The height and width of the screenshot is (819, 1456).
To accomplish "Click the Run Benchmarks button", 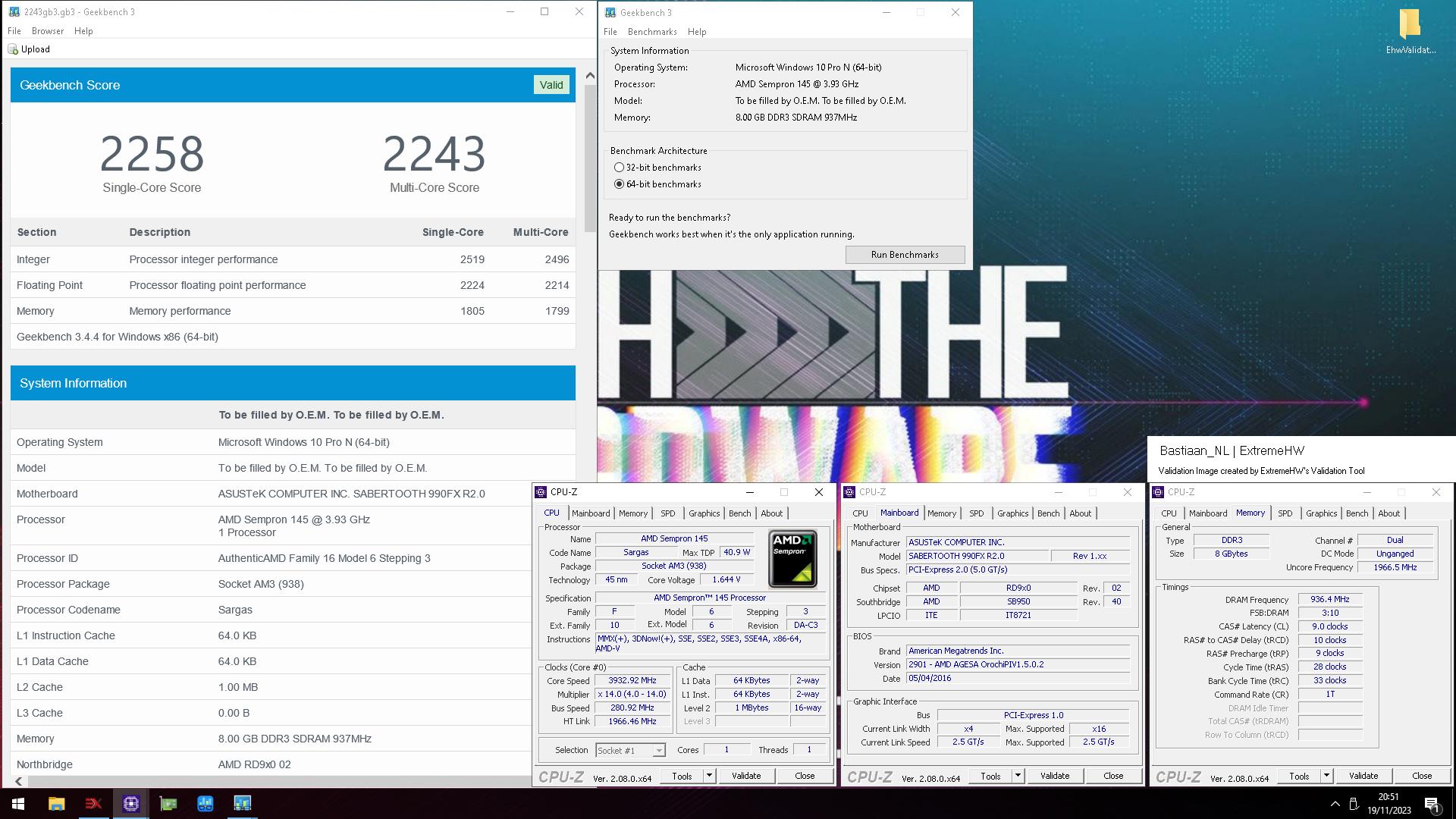I will click(x=905, y=255).
